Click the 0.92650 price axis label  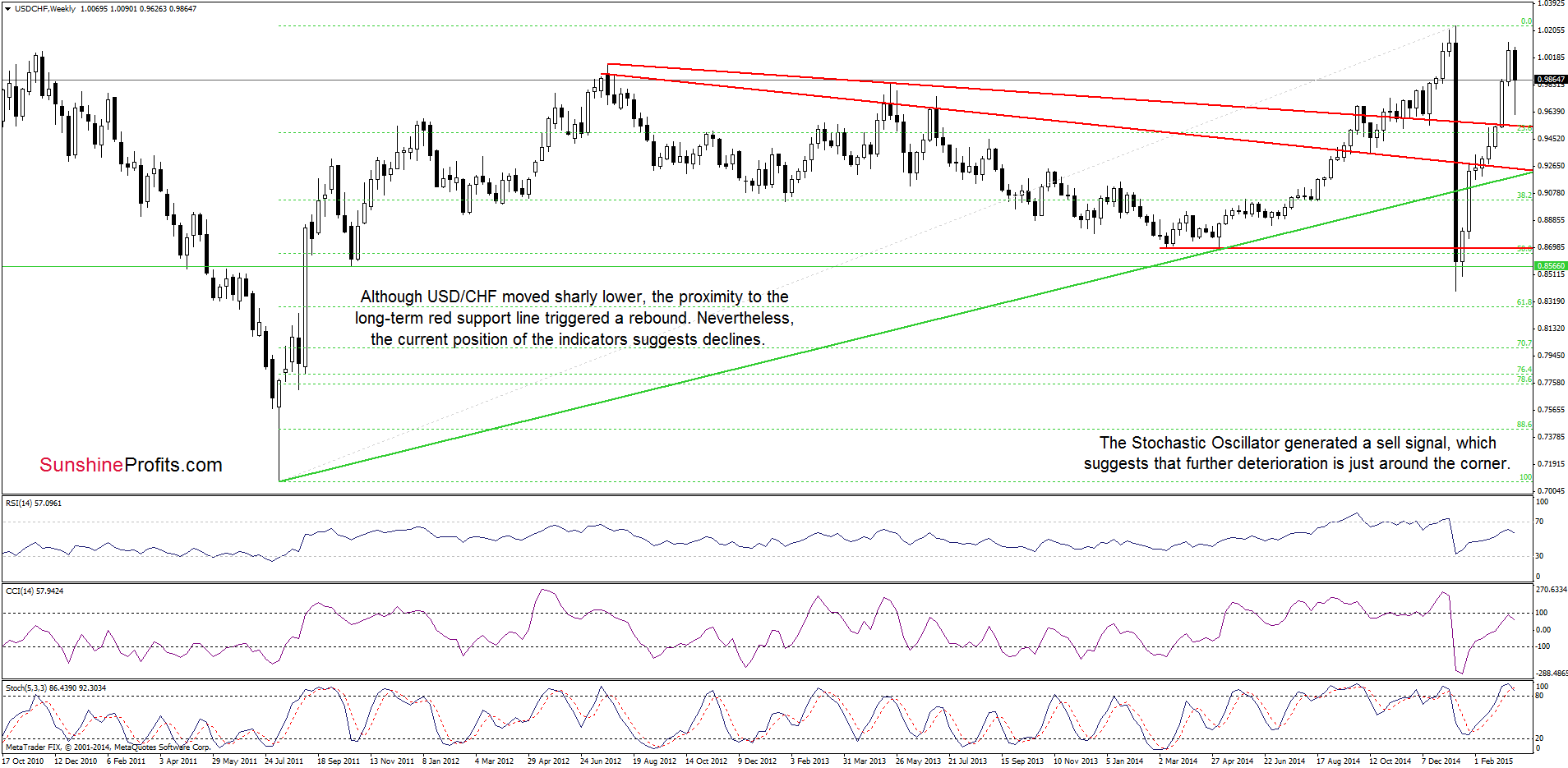(1552, 166)
